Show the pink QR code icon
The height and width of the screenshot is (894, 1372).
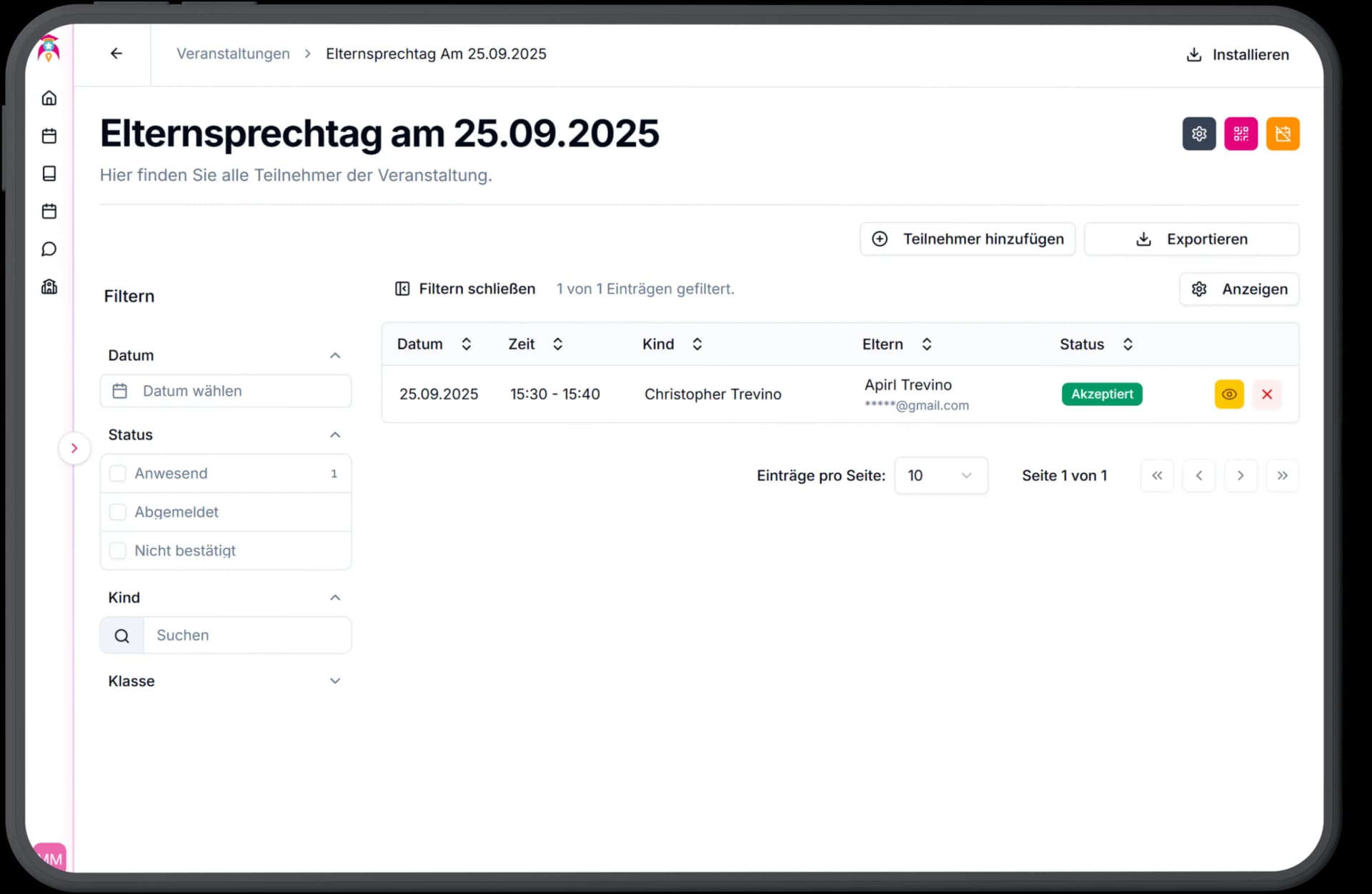pyautogui.click(x=1241, y=133)
